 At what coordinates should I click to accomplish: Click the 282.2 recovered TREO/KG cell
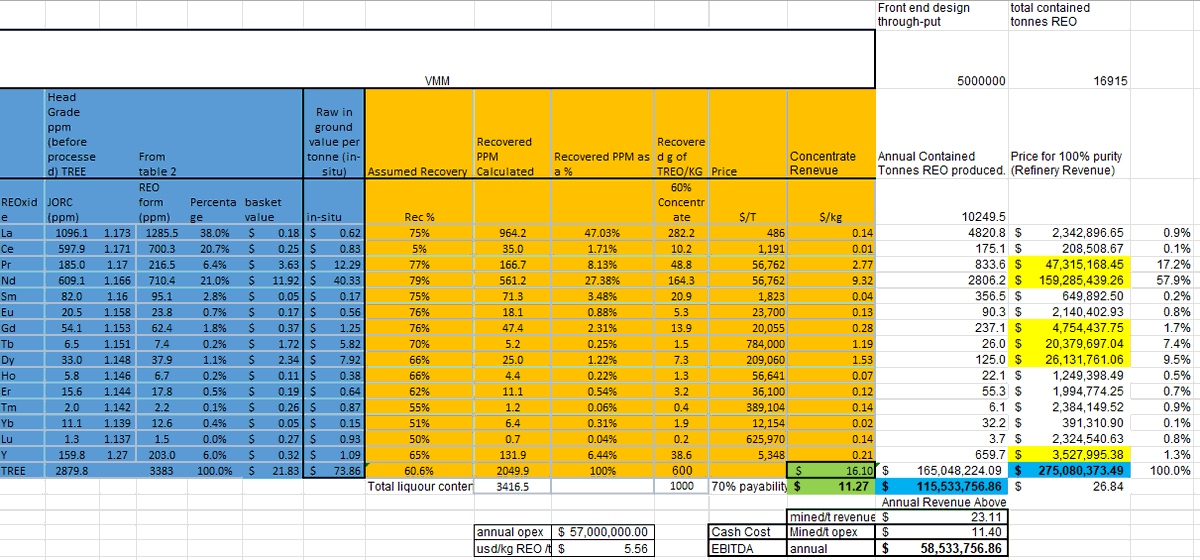(680, 232)
